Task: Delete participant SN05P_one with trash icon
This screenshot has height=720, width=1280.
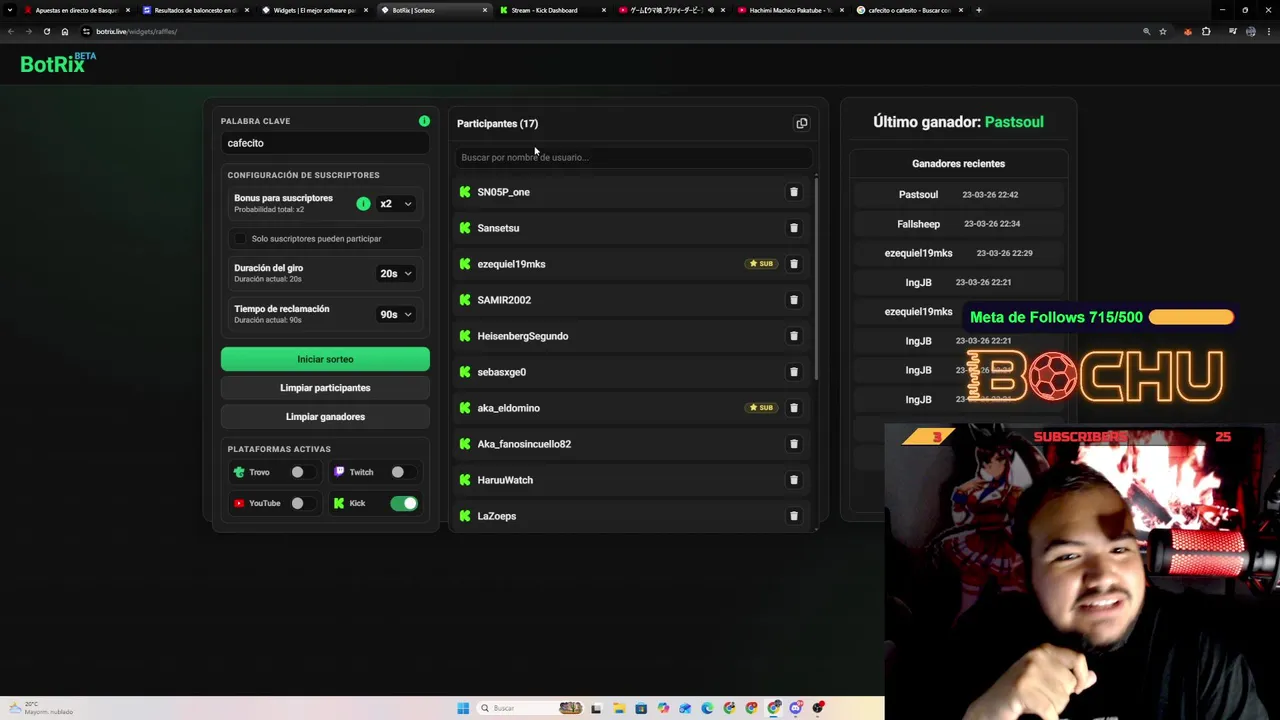Action: (794, 192)
